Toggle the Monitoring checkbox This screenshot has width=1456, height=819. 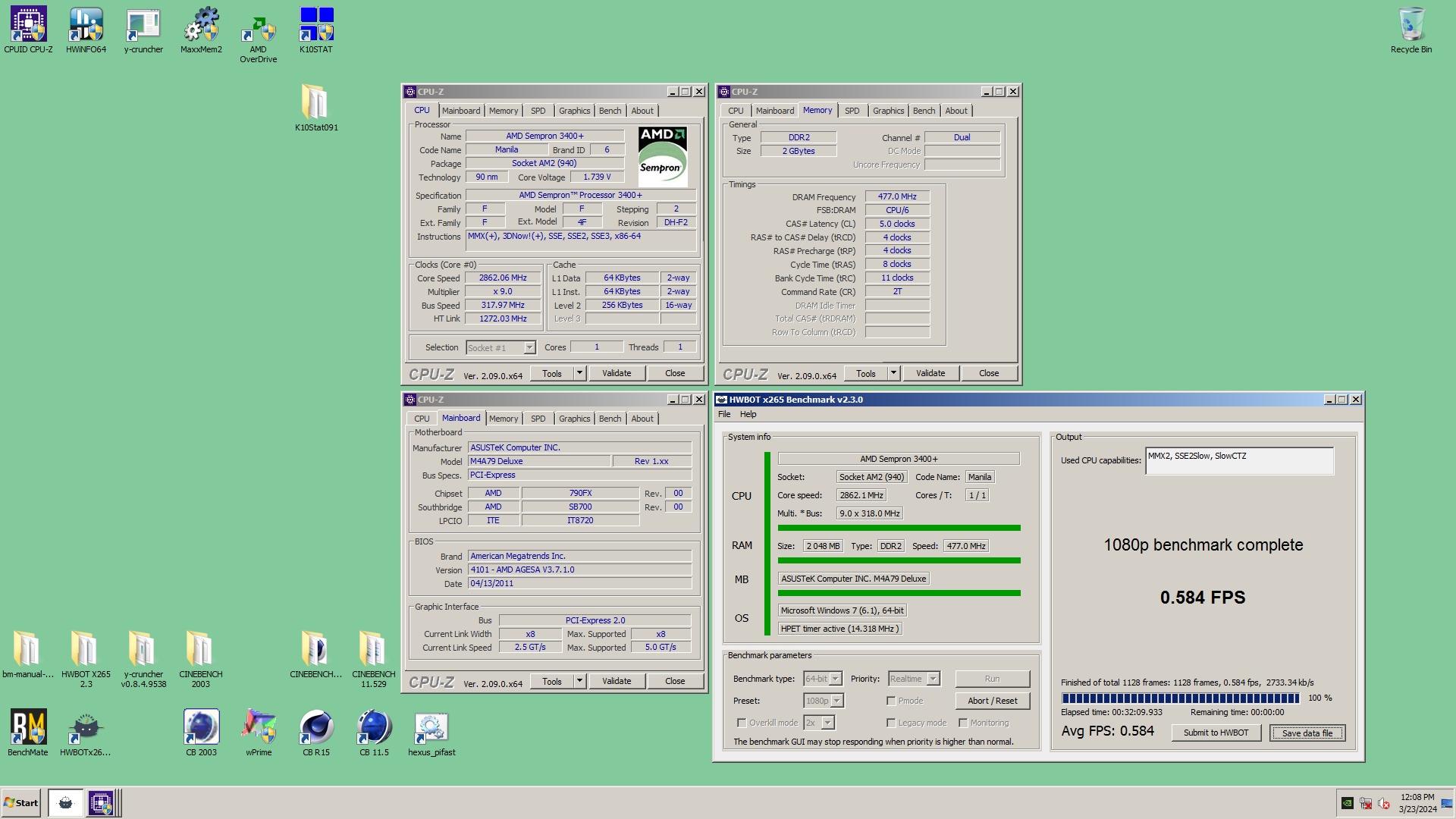pos(963,723)
